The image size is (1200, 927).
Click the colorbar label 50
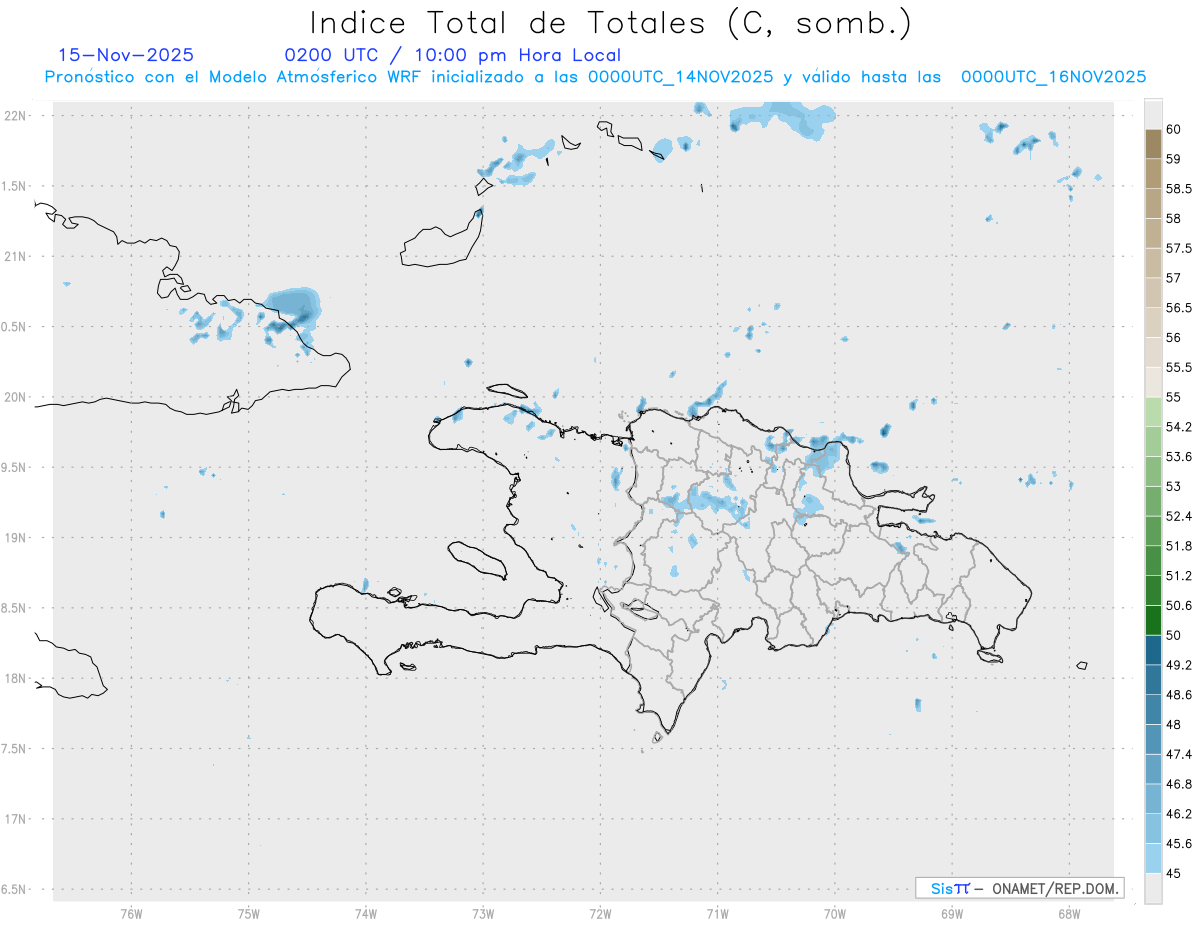coord(1173,635)
